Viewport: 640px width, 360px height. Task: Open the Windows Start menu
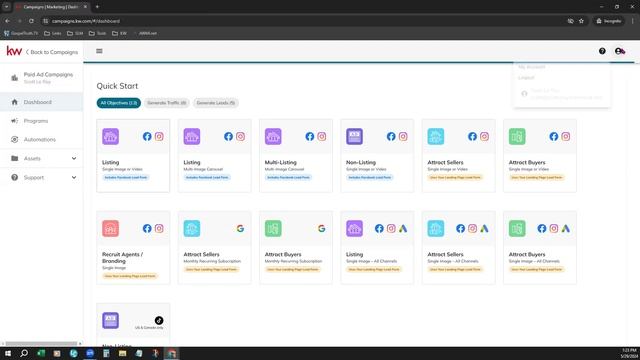[8, 353]
